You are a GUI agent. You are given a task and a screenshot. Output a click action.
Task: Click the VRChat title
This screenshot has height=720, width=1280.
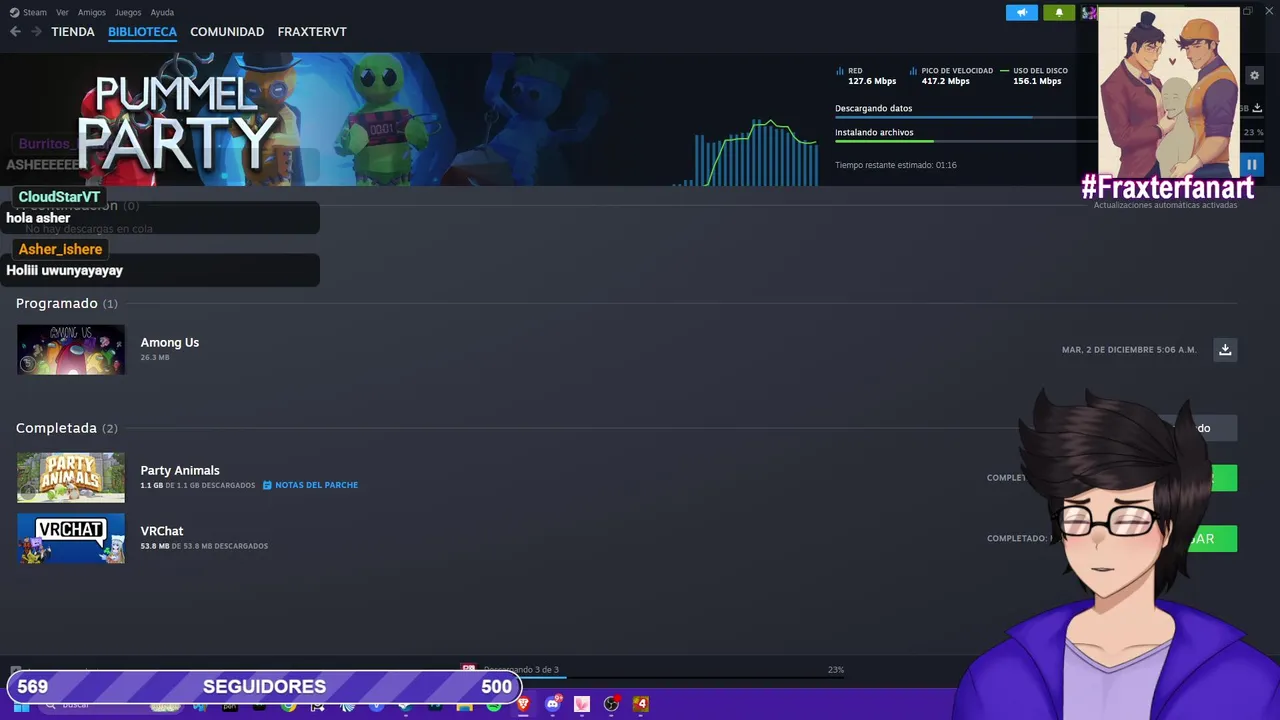coord(162,531)
